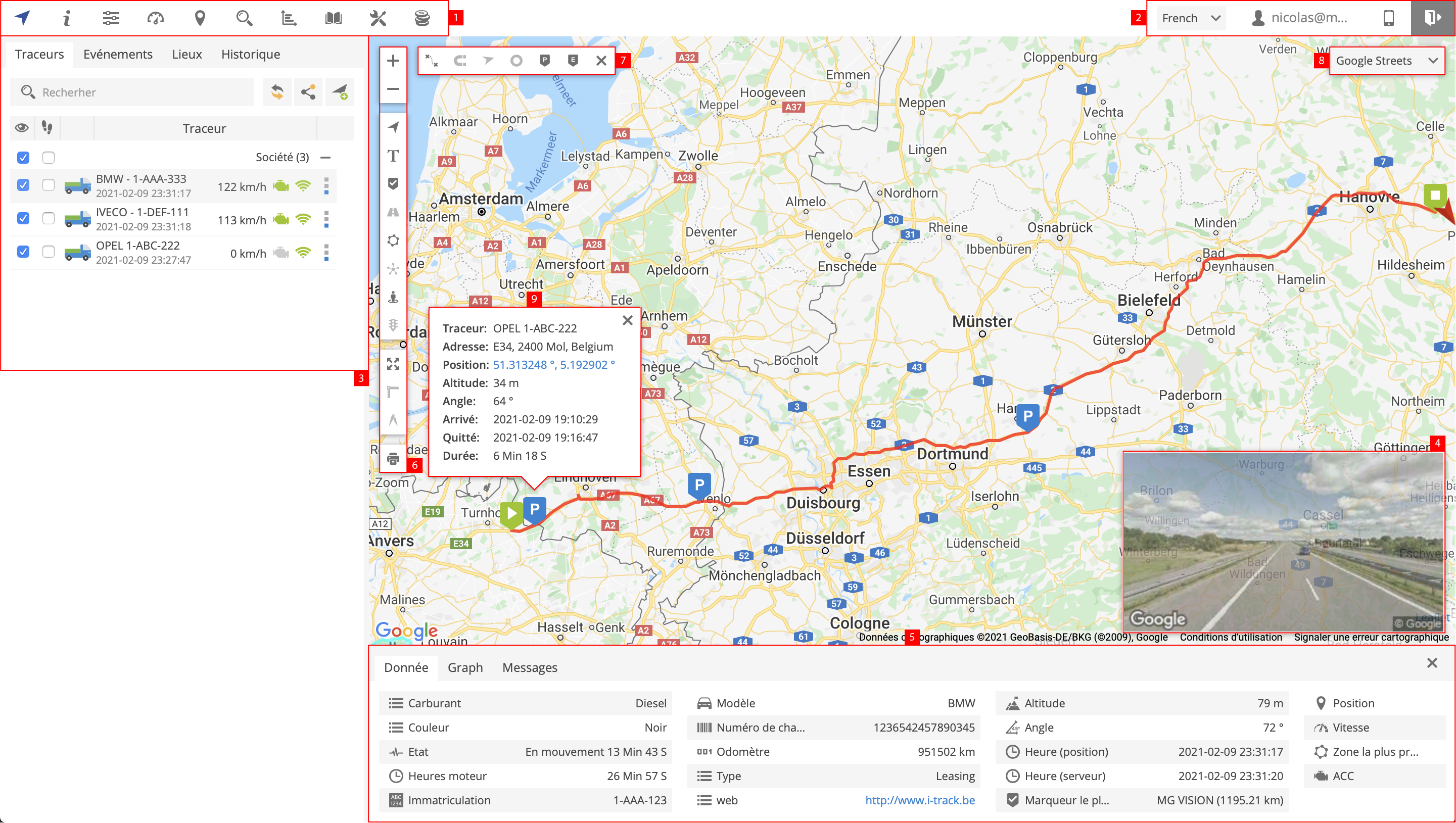Click the share tracker icon
This screenshot has width=1456, height=823.
(308, 92)
